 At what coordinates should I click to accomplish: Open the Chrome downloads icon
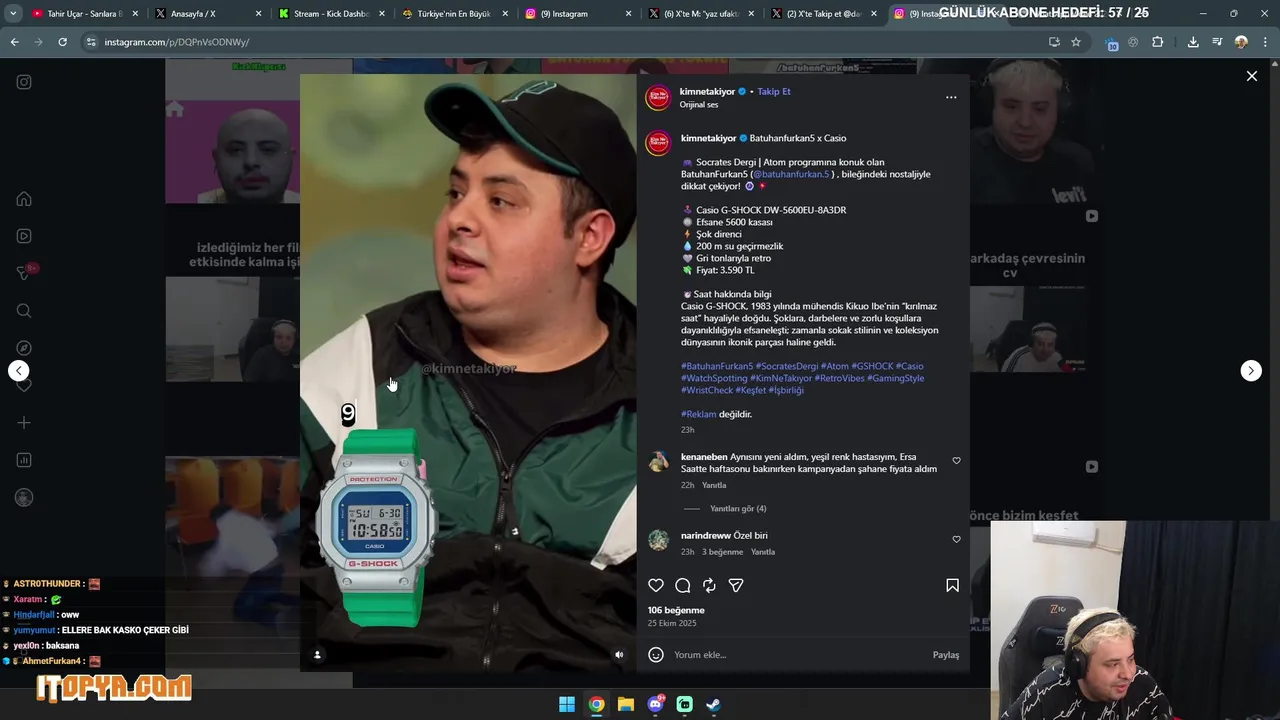point(1193,42)
